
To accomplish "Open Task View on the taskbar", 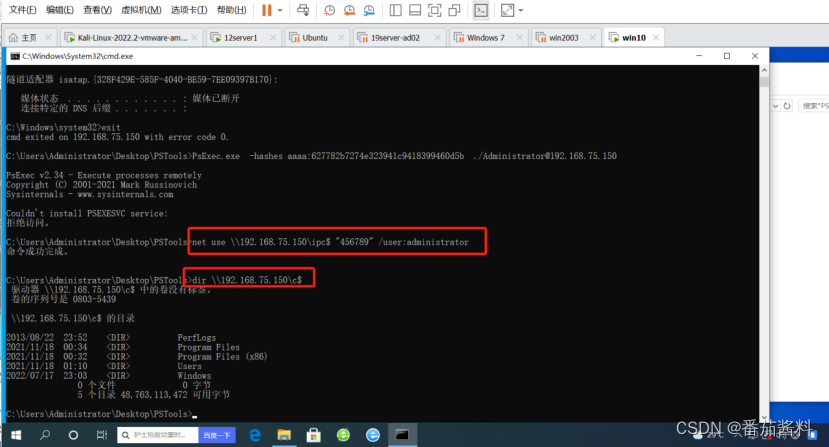I will click(102, 435).
